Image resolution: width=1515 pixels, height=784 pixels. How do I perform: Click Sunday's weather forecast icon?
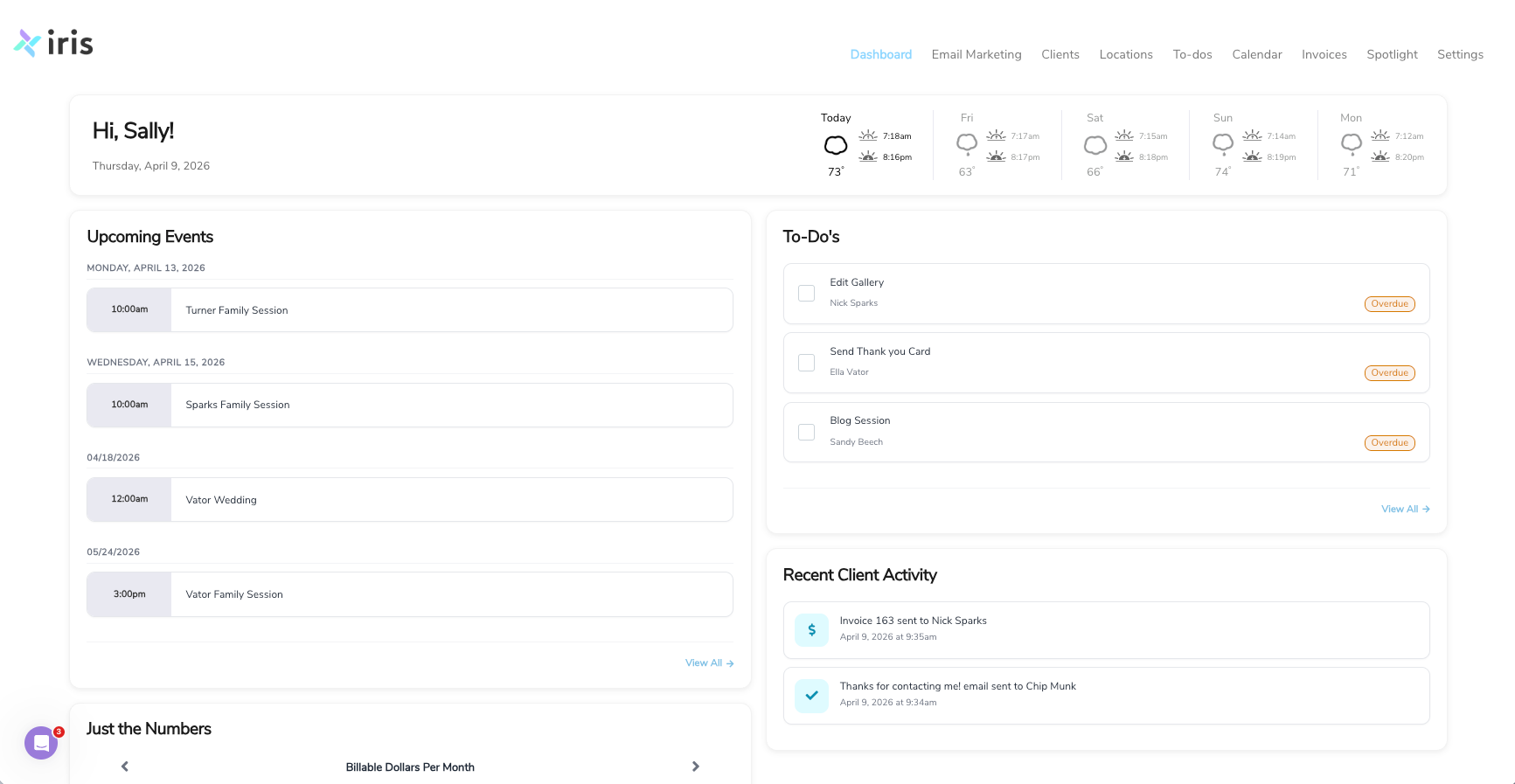1223,144
